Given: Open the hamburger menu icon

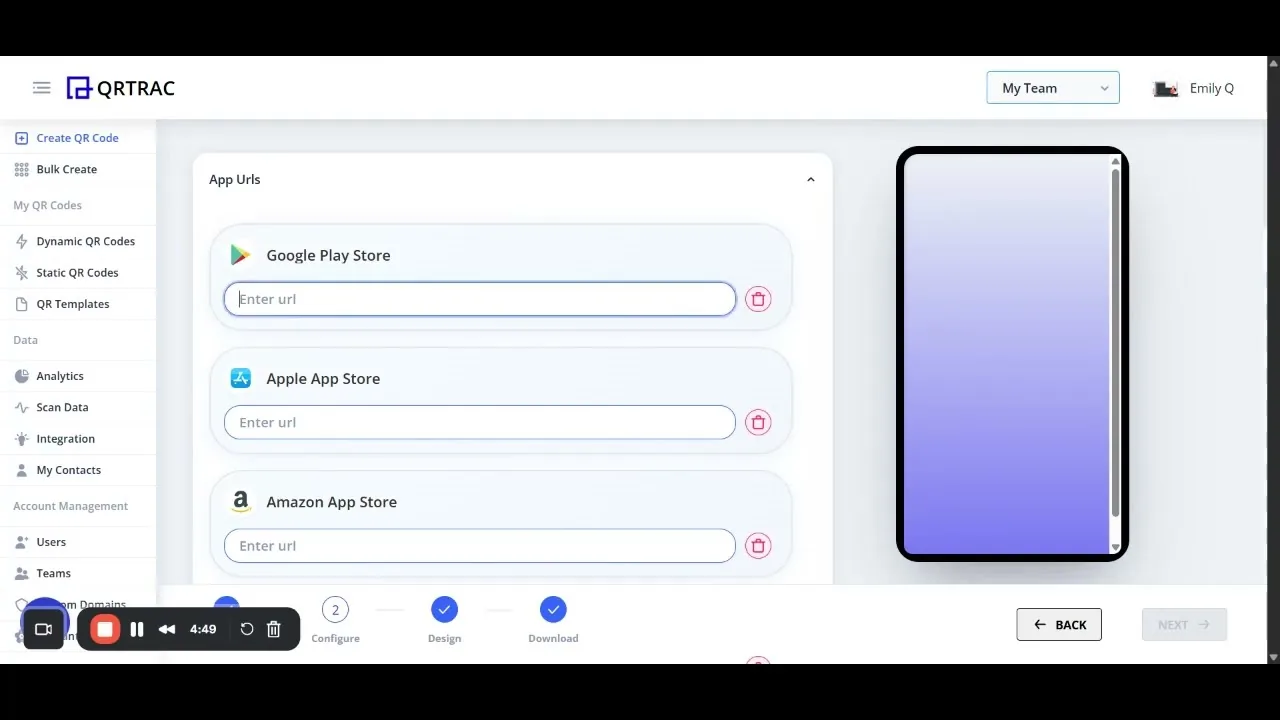Looking at the screenshot, I should (41, 88).
